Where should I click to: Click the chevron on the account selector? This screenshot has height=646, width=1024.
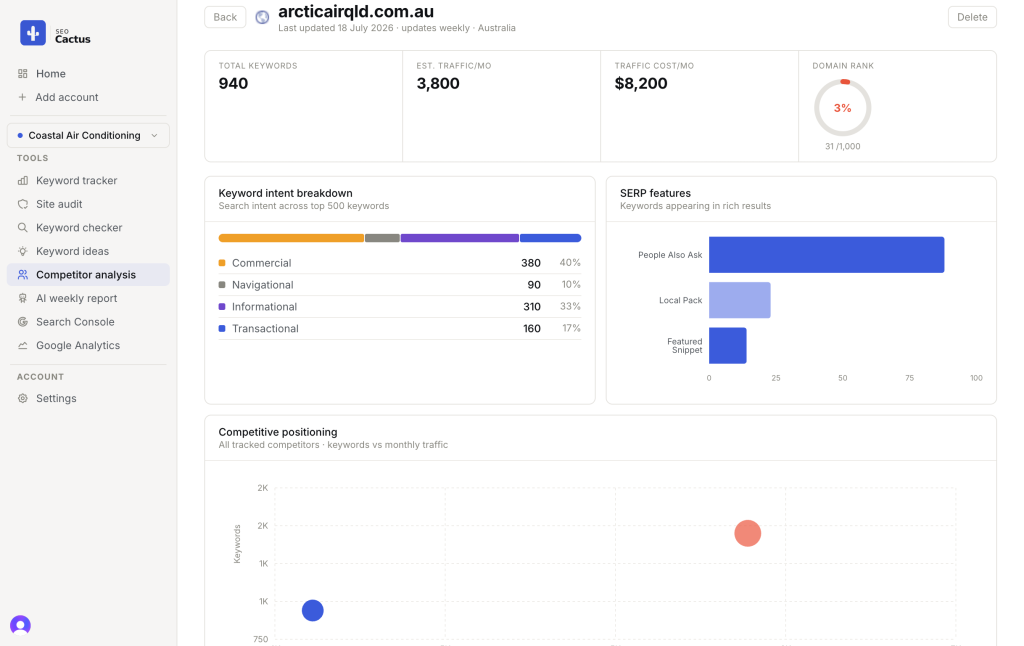pyautogui.click(x=155, y=135)
